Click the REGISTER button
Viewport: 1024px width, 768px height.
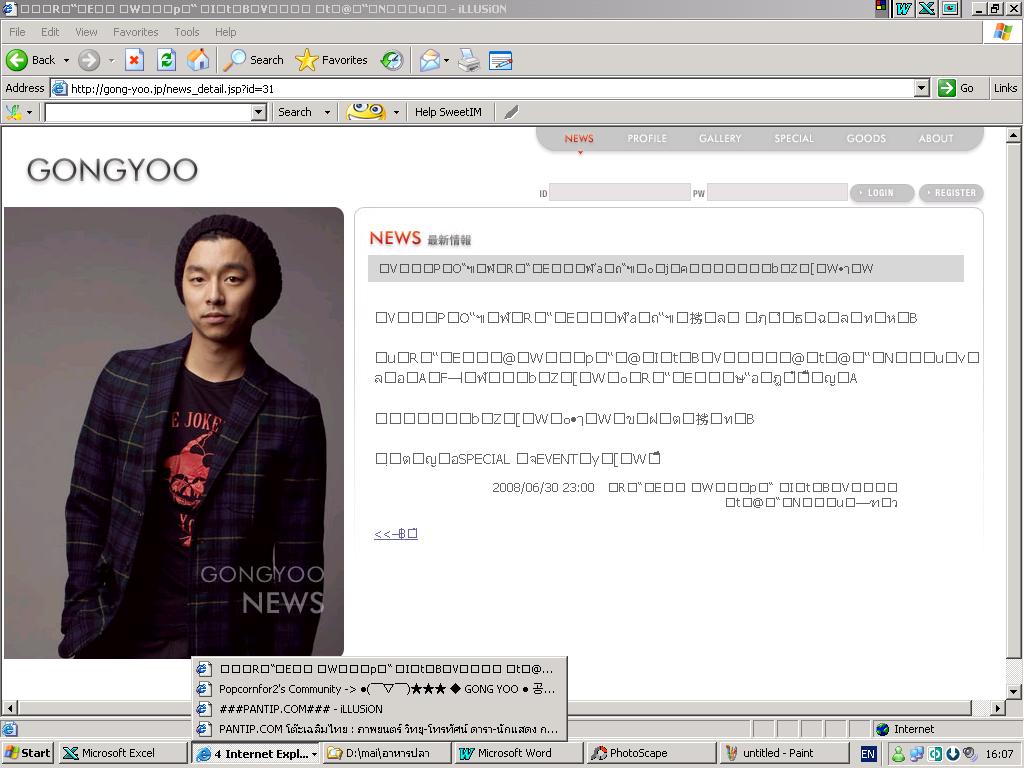click(951, 193)
